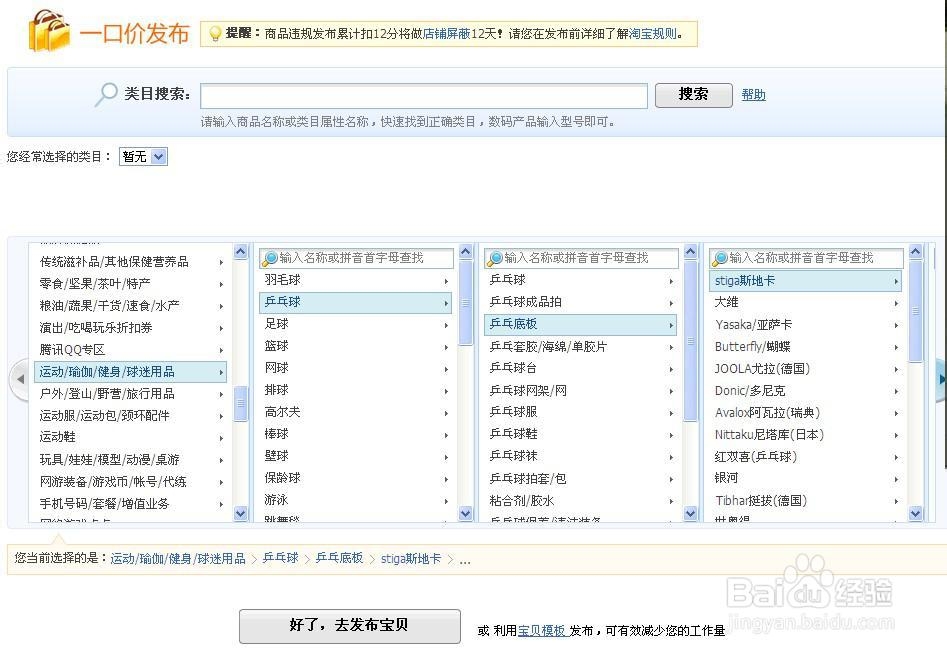Select 网游装备/游戏币/帐号/代练 category

[130, 482]
